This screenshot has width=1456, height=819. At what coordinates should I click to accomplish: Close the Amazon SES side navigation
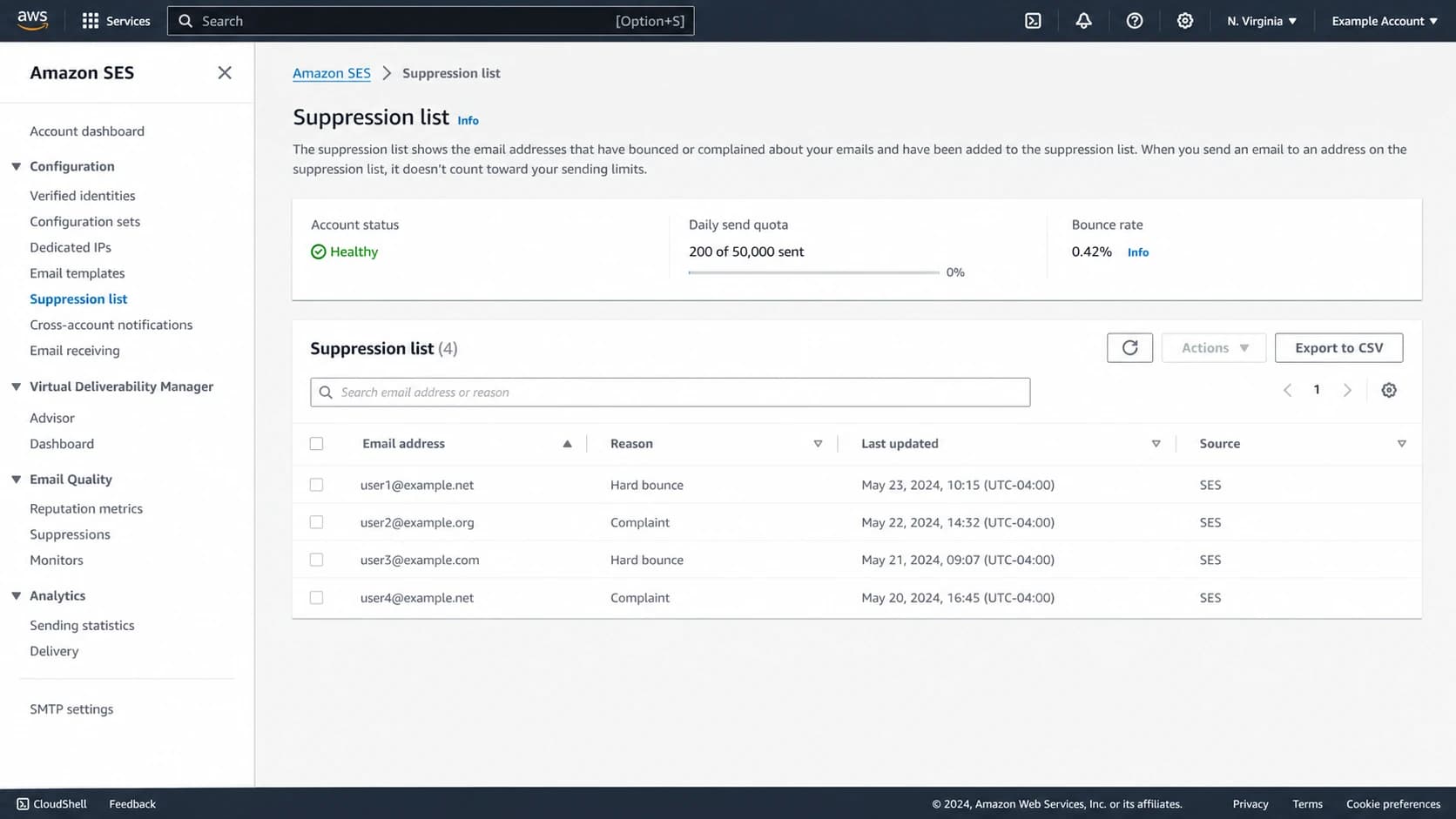[x=225, y=73]
